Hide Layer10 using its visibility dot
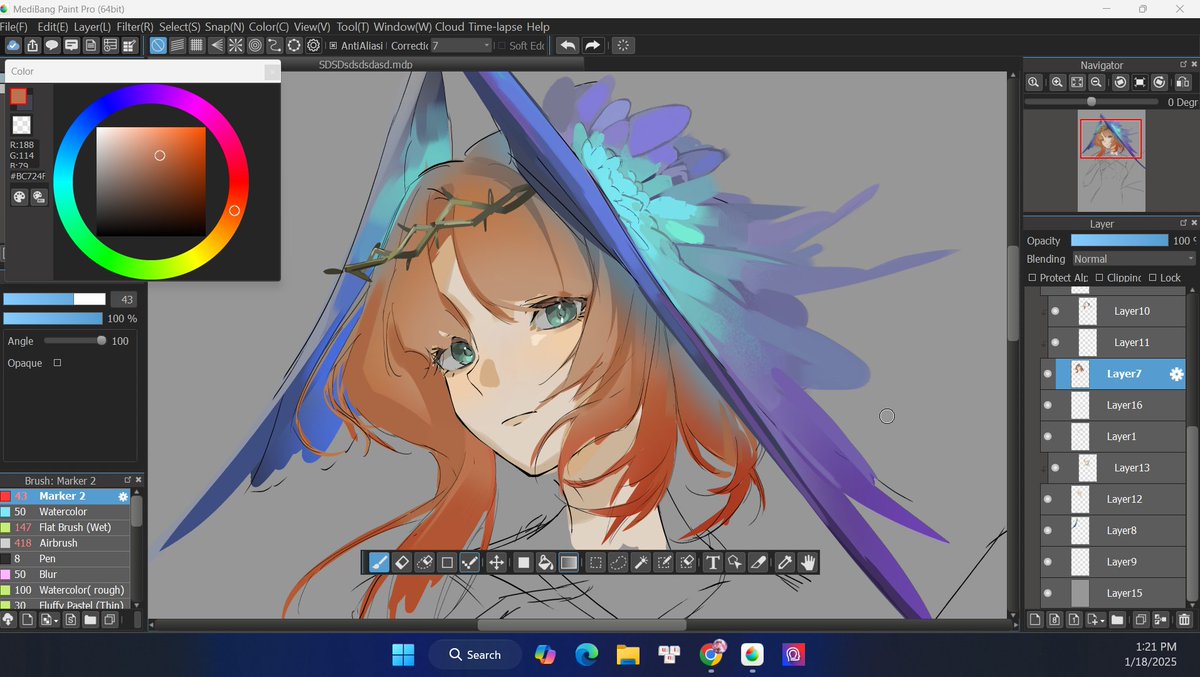 coord(1055,311)
